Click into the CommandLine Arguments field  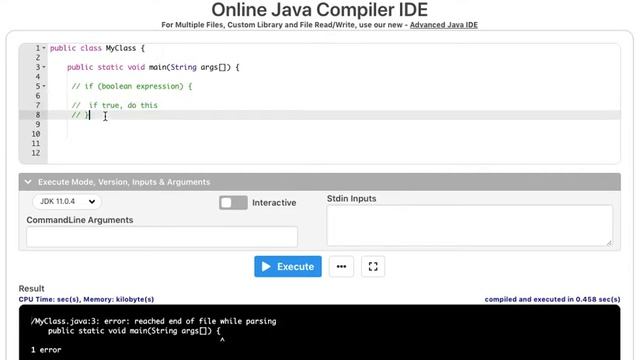(x=162, y=237)
